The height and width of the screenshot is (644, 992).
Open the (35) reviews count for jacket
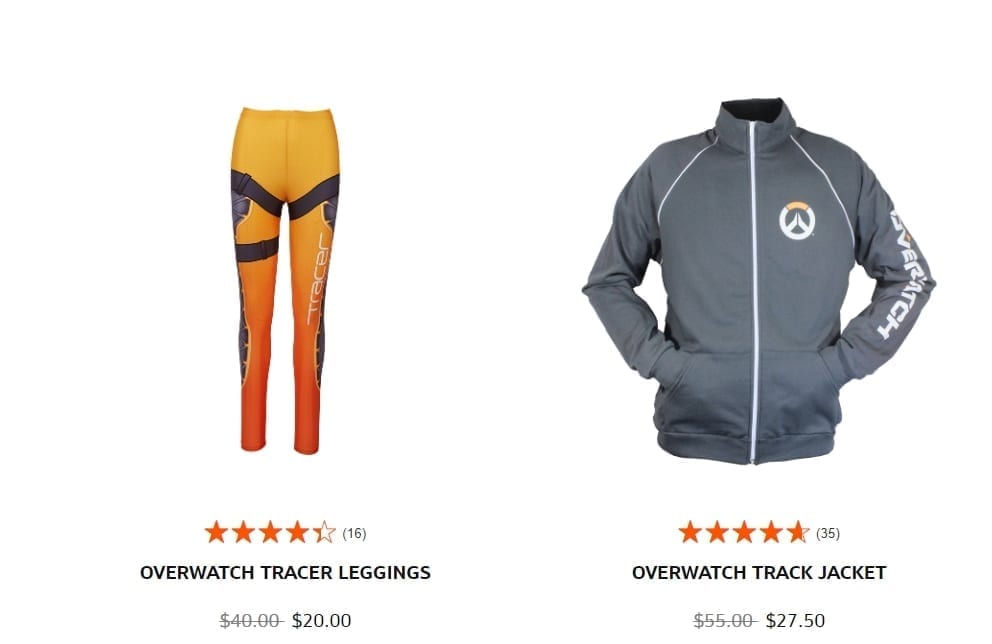click(828, 533)
